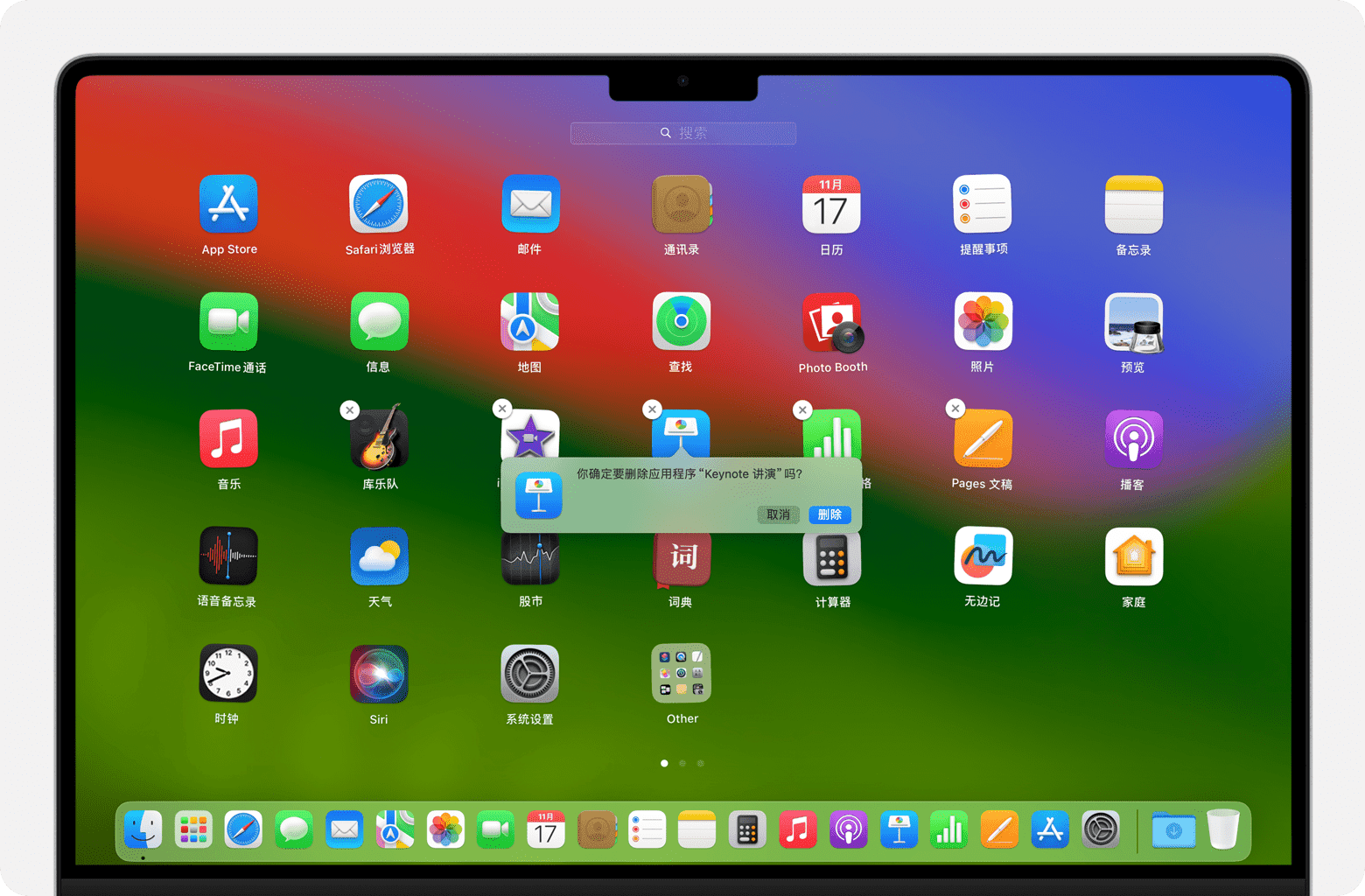
Task: Open 照片 app in Launchpad grid
Action: click(x=983, y=321)
